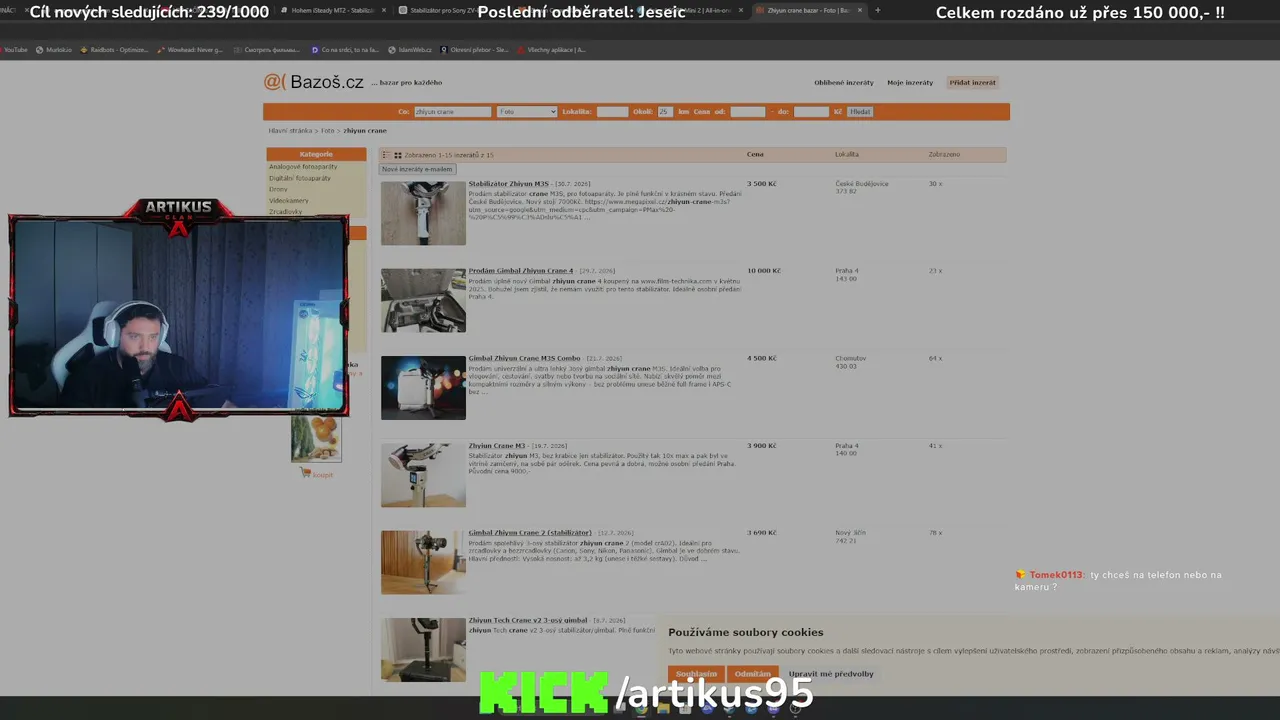This screenshot has width=1280, height=720.
Task: Click České Budějovice location text
Action: 862,184
